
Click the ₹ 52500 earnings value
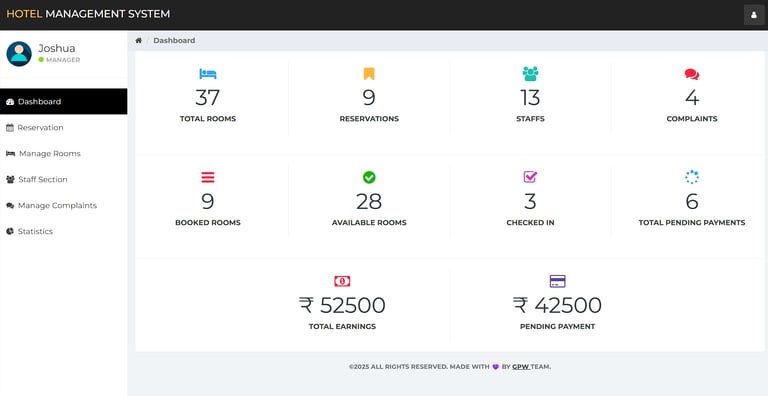coord(342,305)
